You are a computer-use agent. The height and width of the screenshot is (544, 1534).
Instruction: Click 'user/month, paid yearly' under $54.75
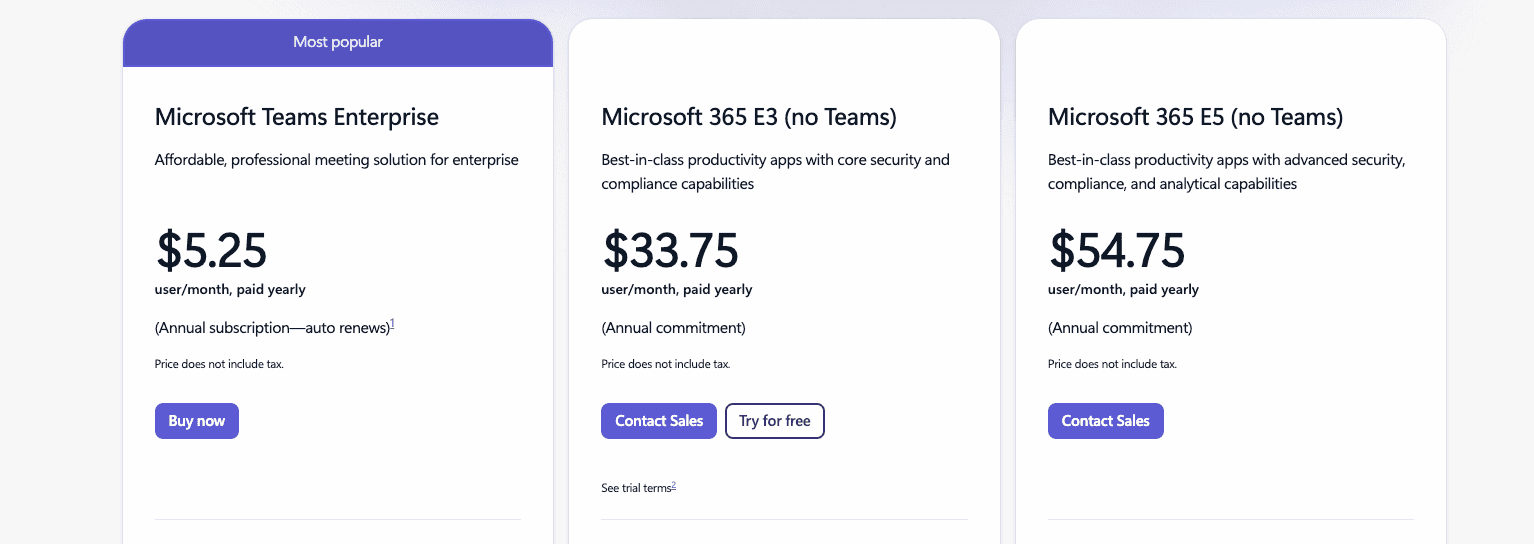(x=1123, y=290)
